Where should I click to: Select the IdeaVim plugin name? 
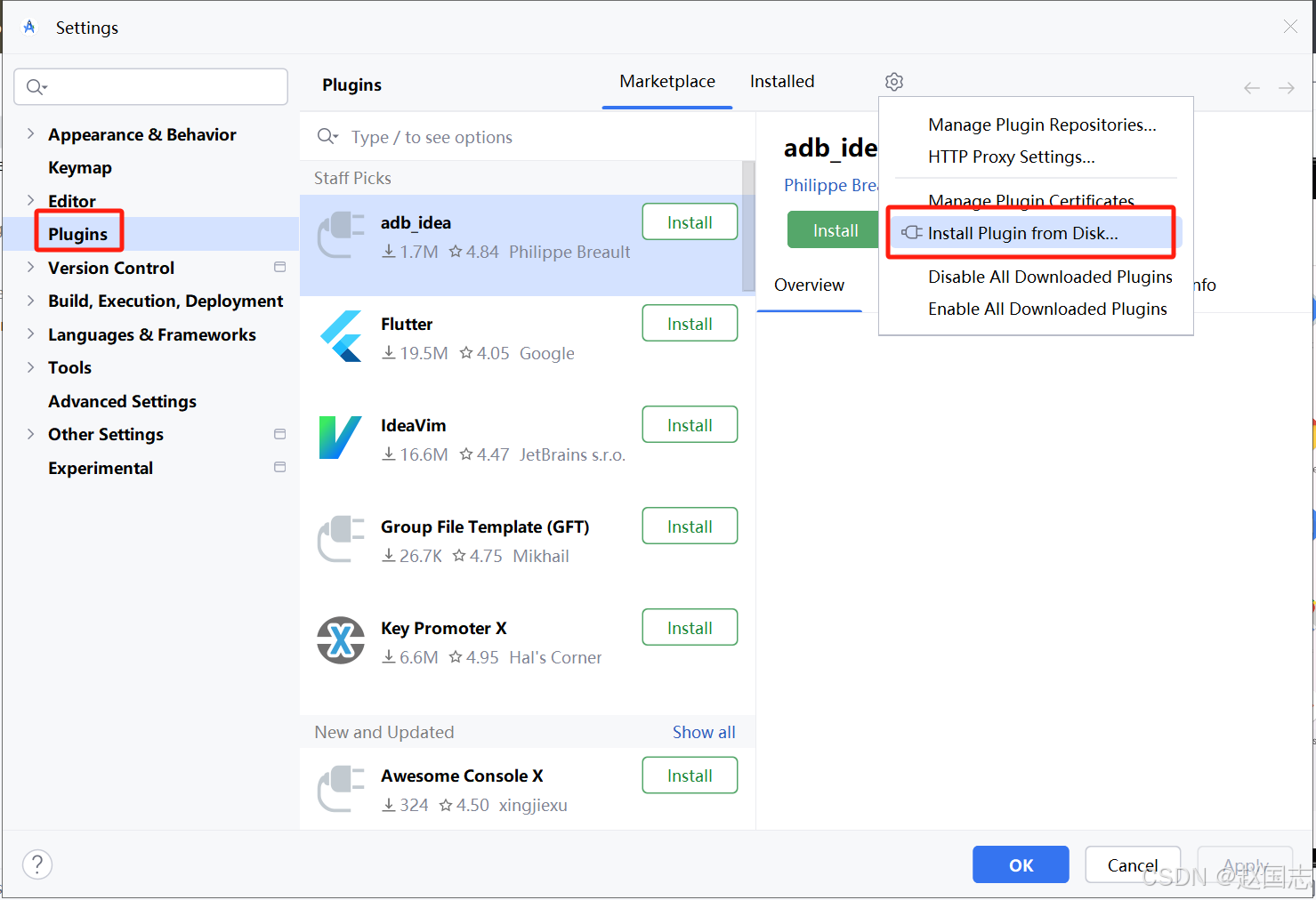click(414, 425)
